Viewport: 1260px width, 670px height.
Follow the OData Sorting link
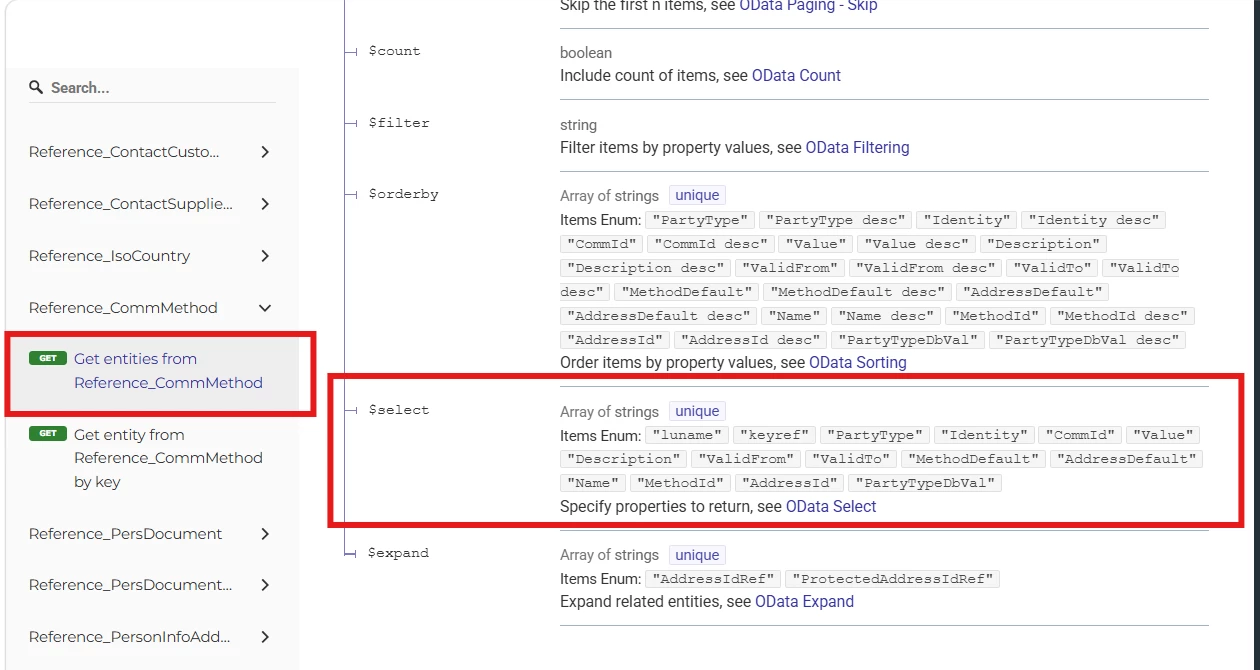pyautogui.click(x=858, y=363)
